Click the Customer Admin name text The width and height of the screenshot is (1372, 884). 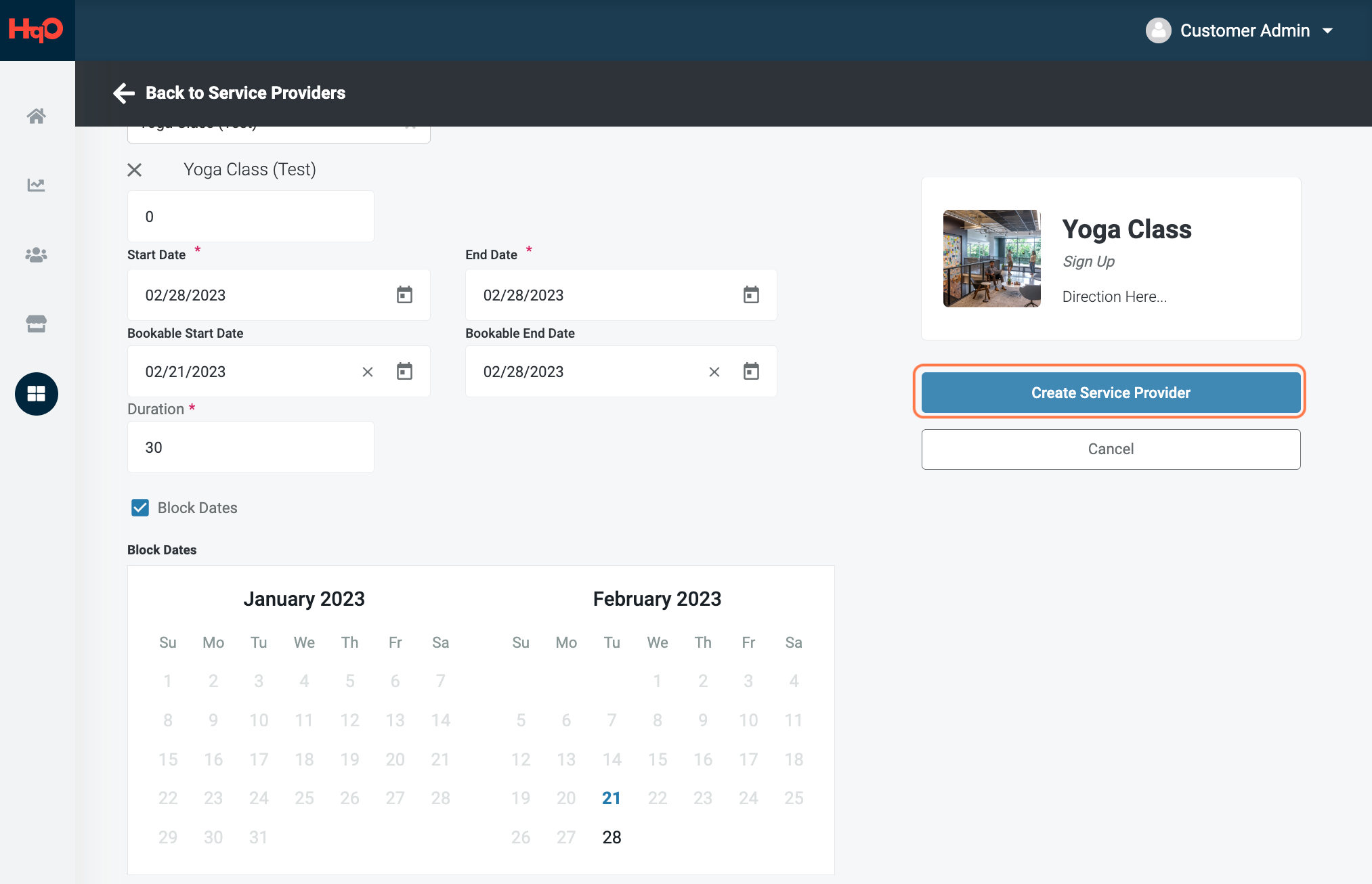click(x=1245, y=31)
